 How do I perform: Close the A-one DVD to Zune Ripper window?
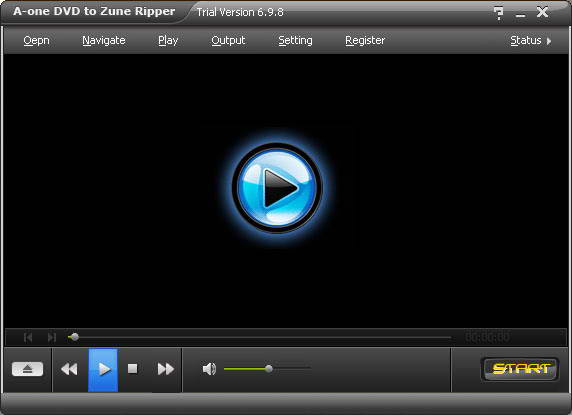coord(542,12)
